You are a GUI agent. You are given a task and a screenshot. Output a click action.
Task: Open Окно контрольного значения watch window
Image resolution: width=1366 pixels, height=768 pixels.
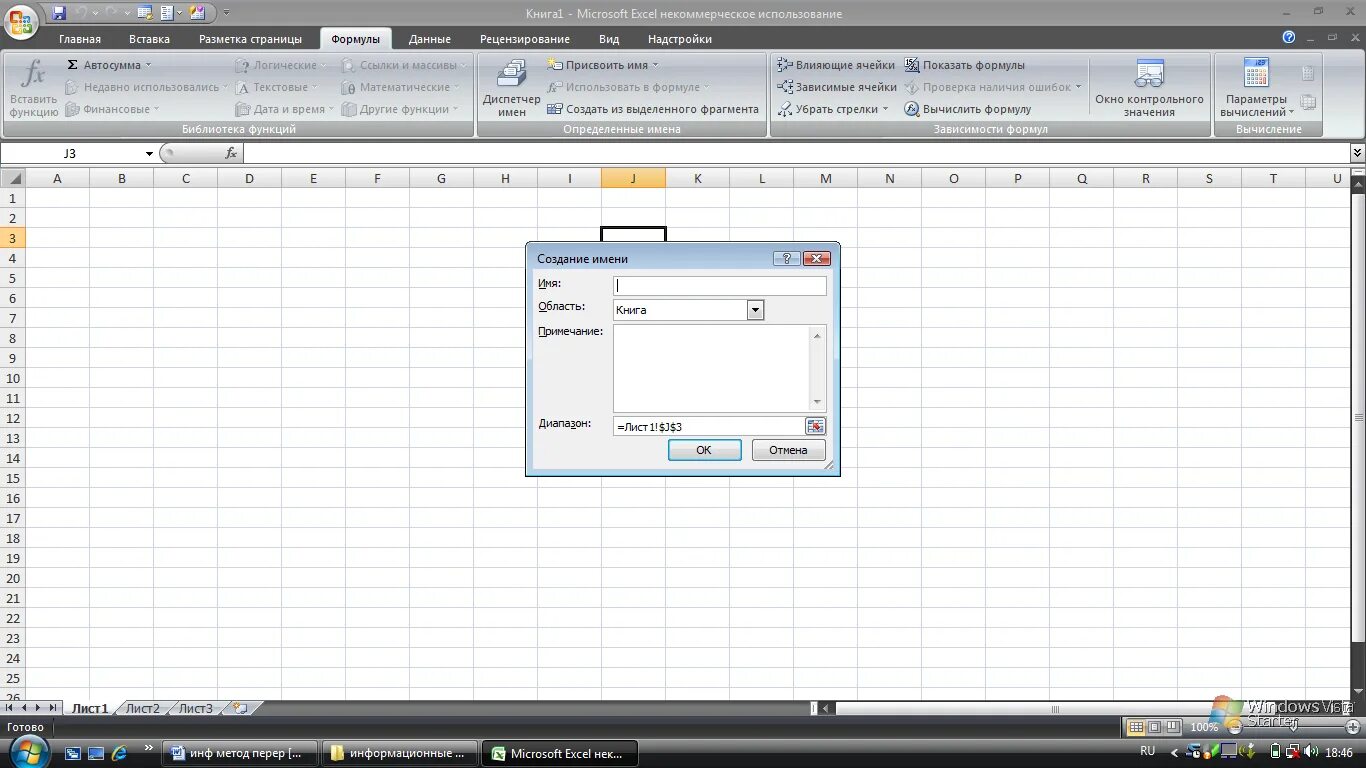[x=1149, y=88]
